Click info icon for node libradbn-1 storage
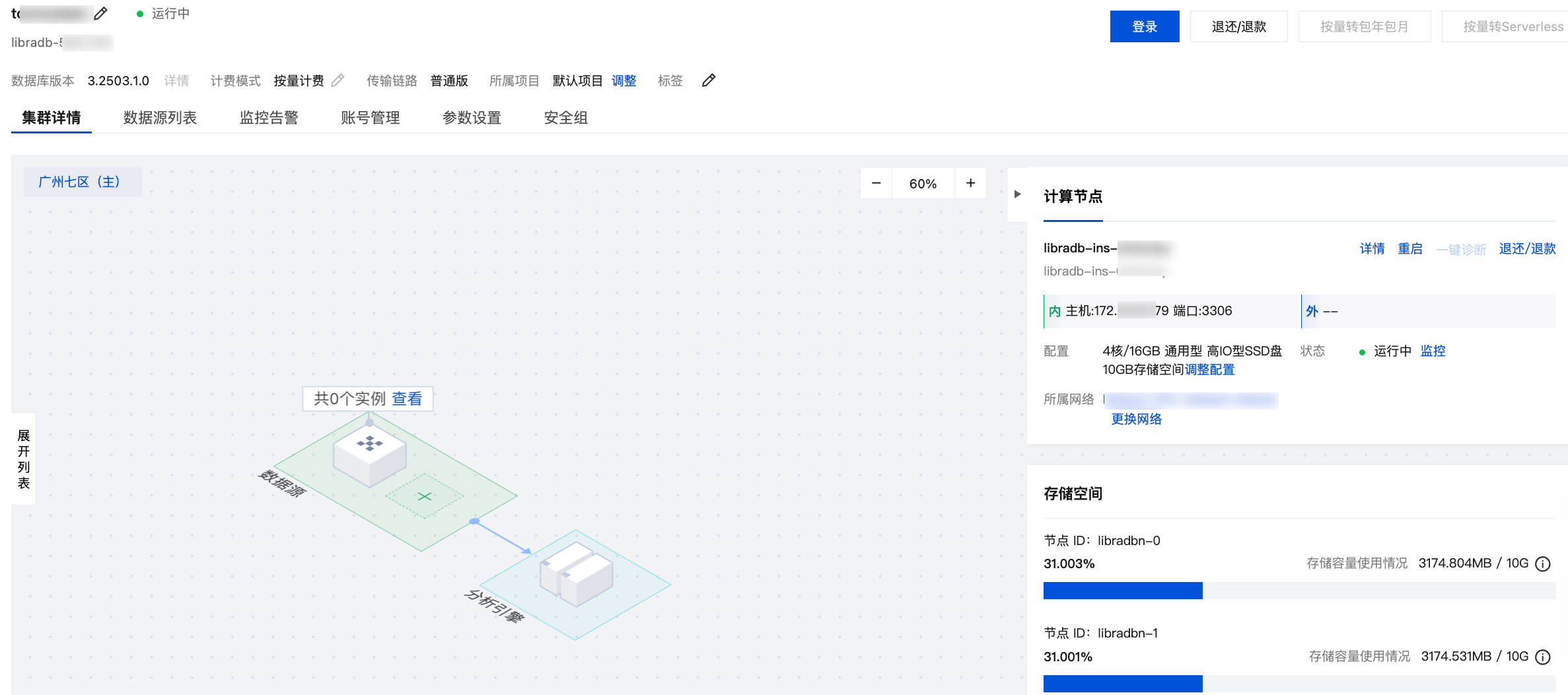This screenshot has height=695, width=1568. [1543, 657]
